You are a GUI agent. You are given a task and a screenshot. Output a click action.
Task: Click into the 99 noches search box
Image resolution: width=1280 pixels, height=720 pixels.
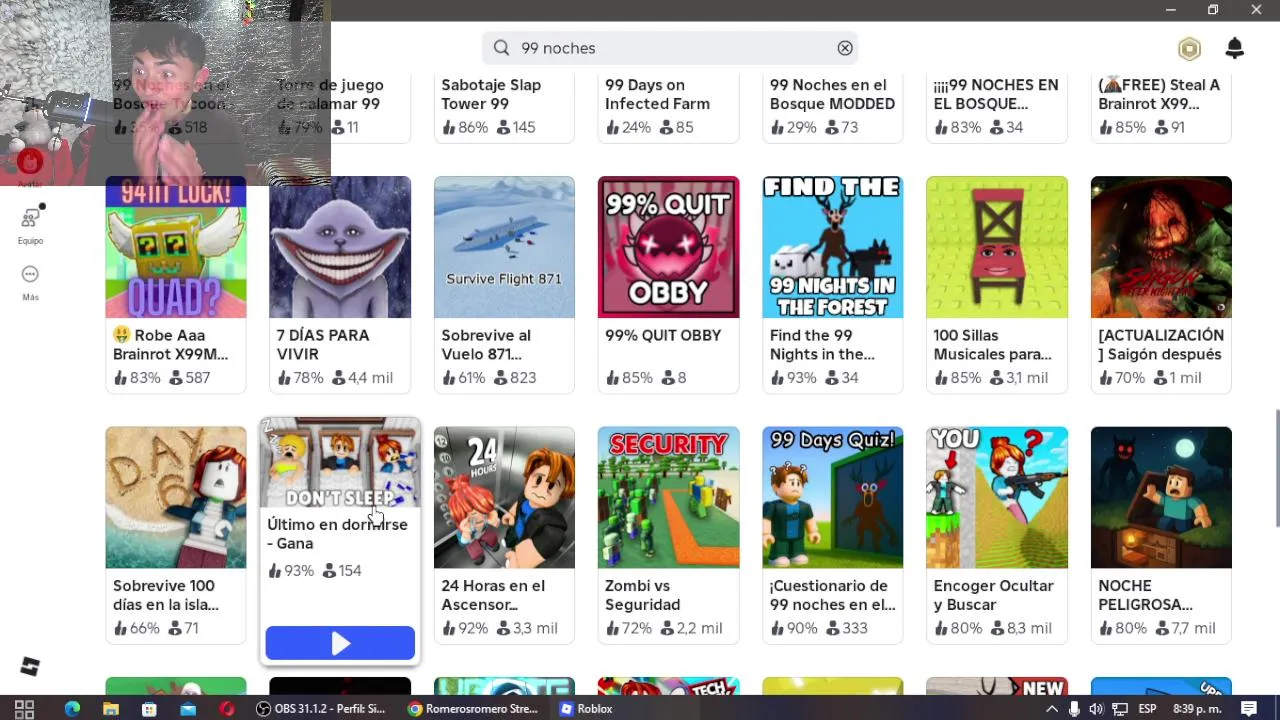[669, 48]
